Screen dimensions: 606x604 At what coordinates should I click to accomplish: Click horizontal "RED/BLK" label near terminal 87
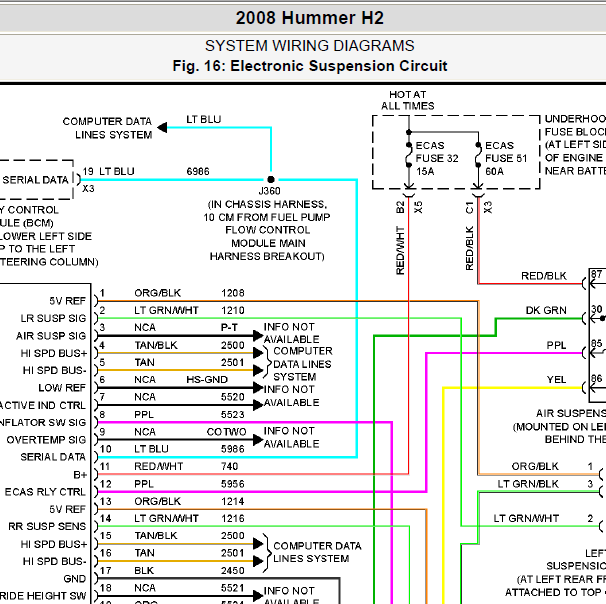[544, 276]
